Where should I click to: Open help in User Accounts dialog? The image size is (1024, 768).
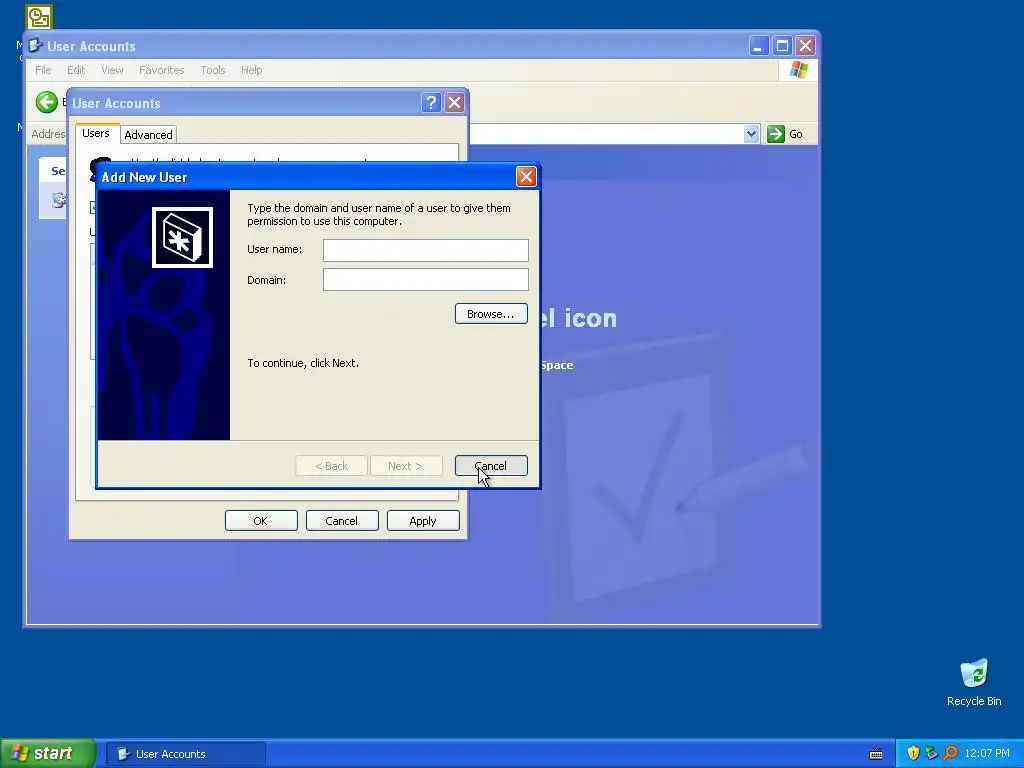[x=431, y=103]
